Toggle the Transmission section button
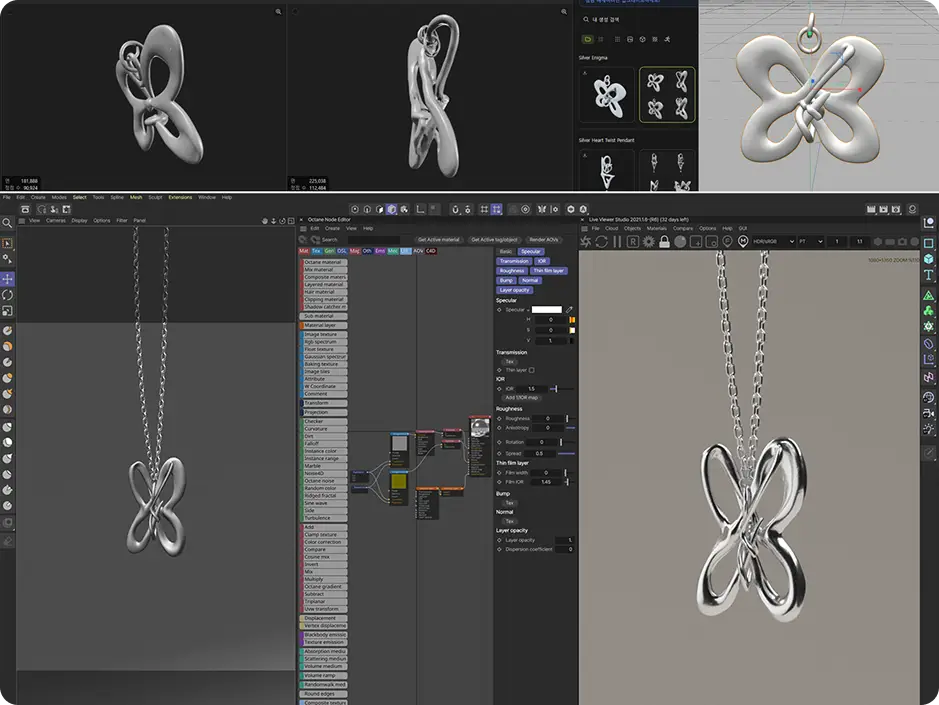The width and height of the screenshot is (939, 705). click(x=514, y=261)
